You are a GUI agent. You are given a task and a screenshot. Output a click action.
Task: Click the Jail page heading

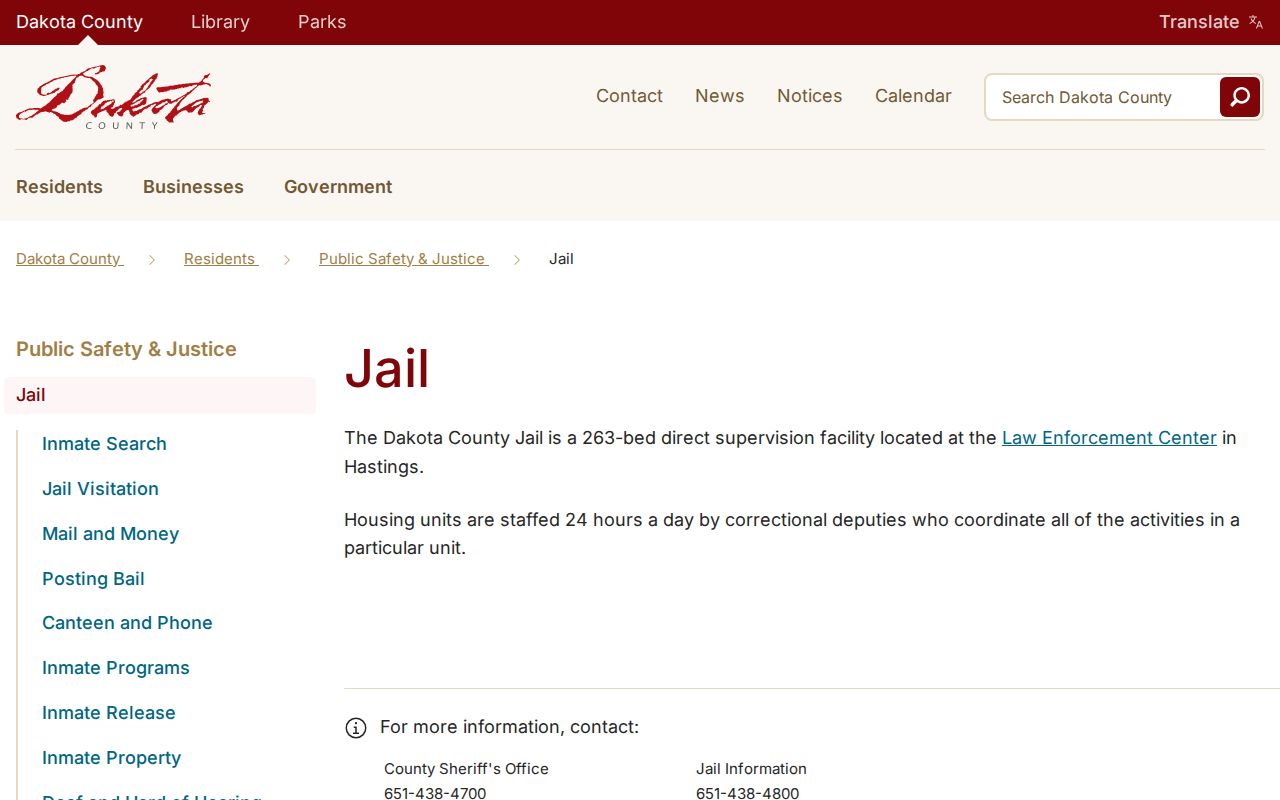pos(387,369)
